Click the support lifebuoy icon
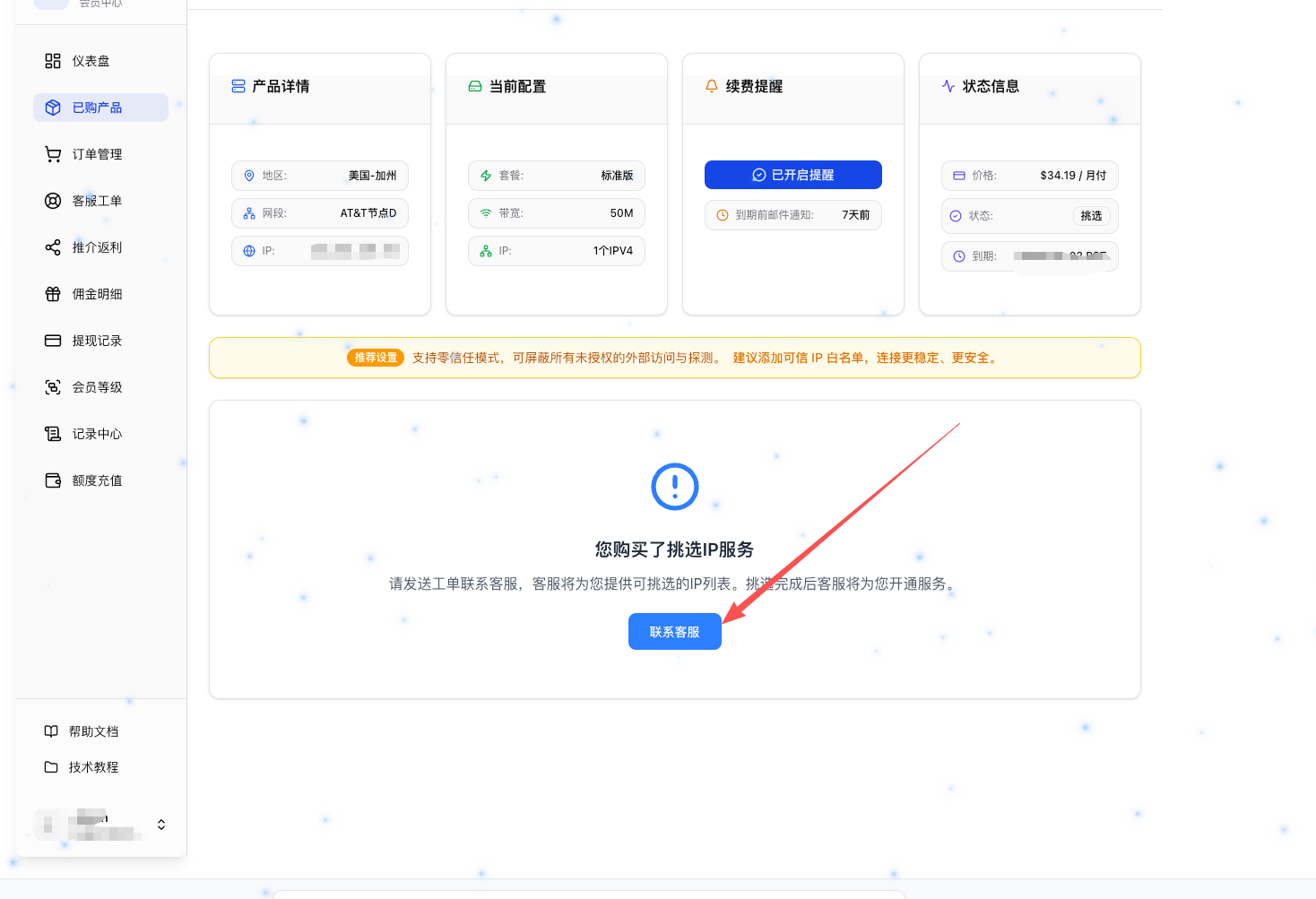Image resolution: width=1316 pixels, height=899 pixels. pos(53,201)
